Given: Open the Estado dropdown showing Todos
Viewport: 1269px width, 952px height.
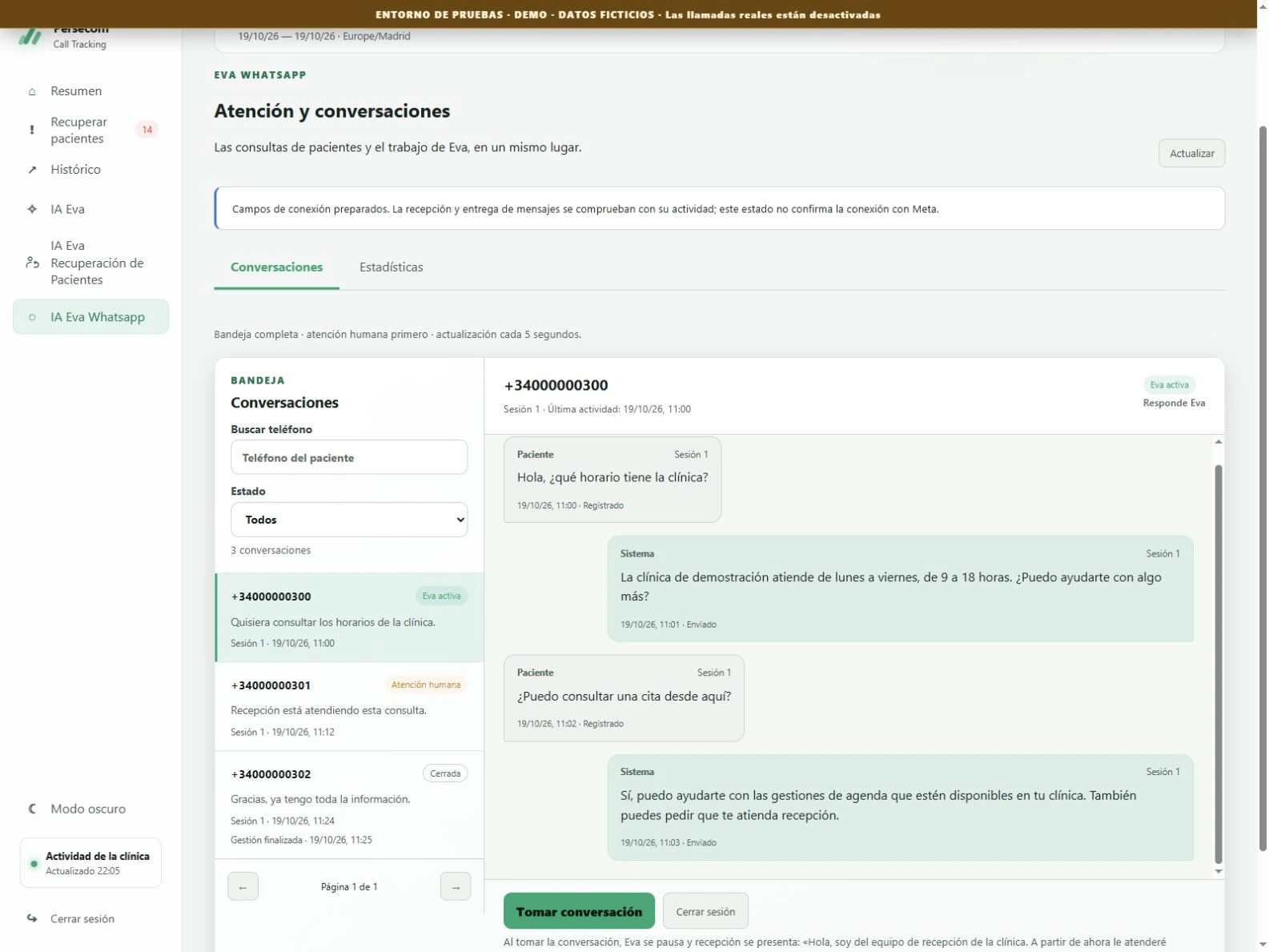Looking at the screenshot, I should [x=349, y=520].
